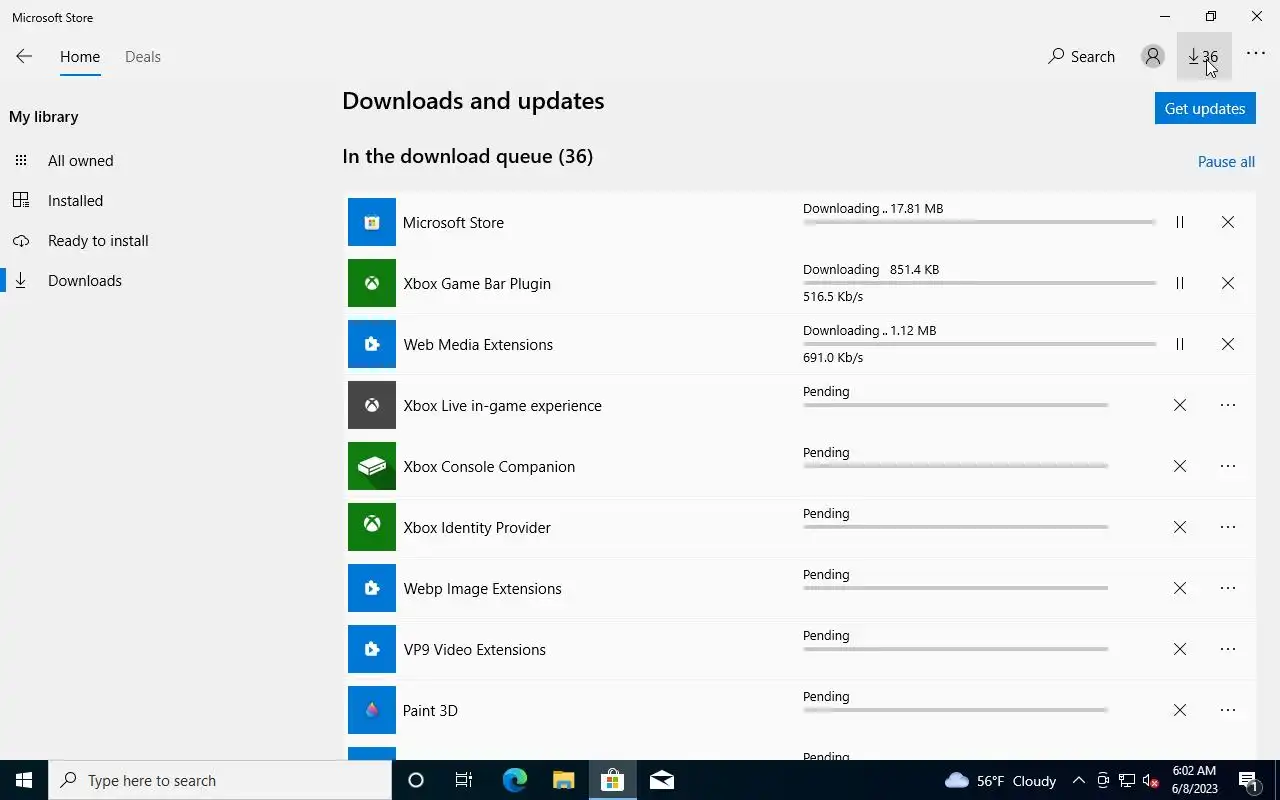Open more options for VP9 Video Extensions
The height and width of the screenshot is (800, 1280).
[x=1228, y=649]
